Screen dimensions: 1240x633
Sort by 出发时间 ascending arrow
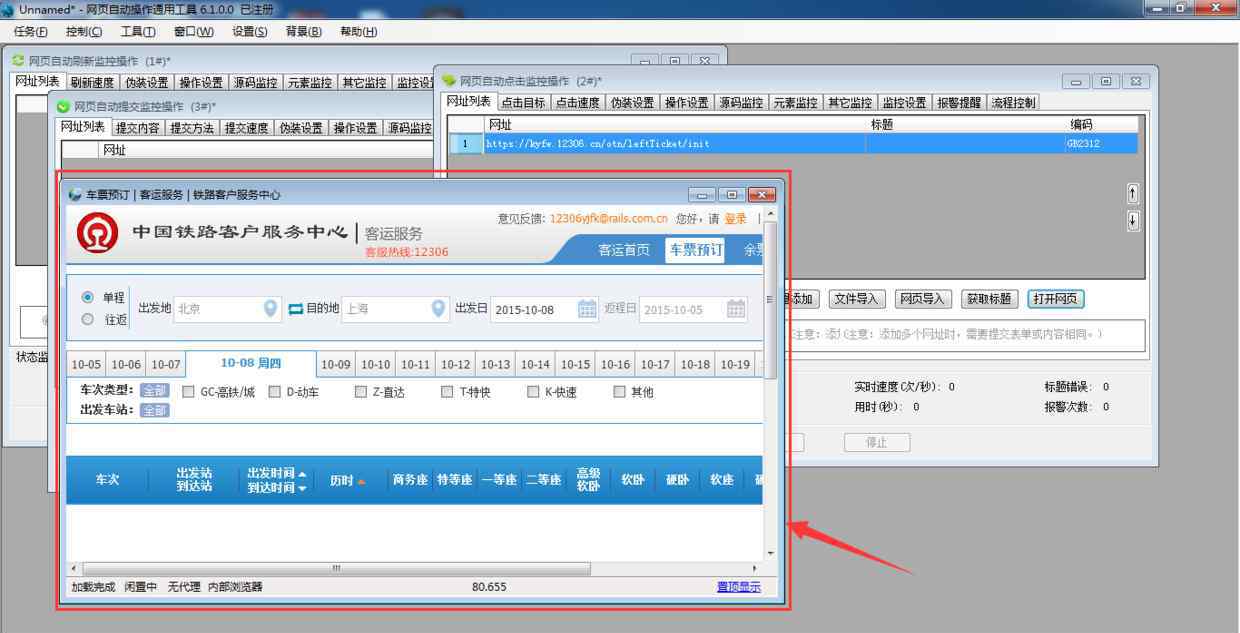303,474
